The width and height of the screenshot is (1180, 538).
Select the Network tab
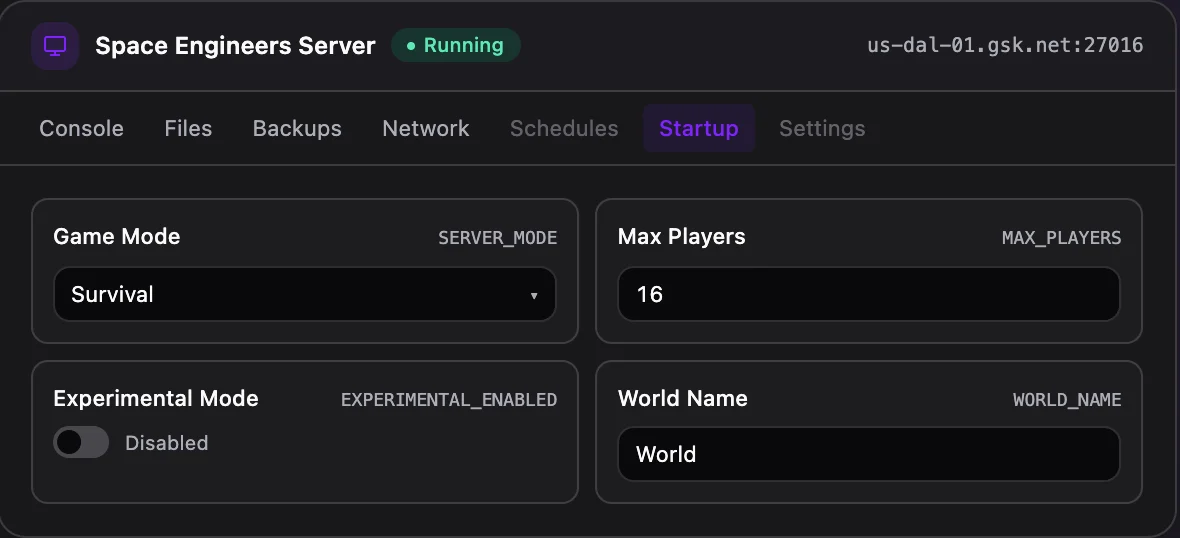tap(426, 129)
